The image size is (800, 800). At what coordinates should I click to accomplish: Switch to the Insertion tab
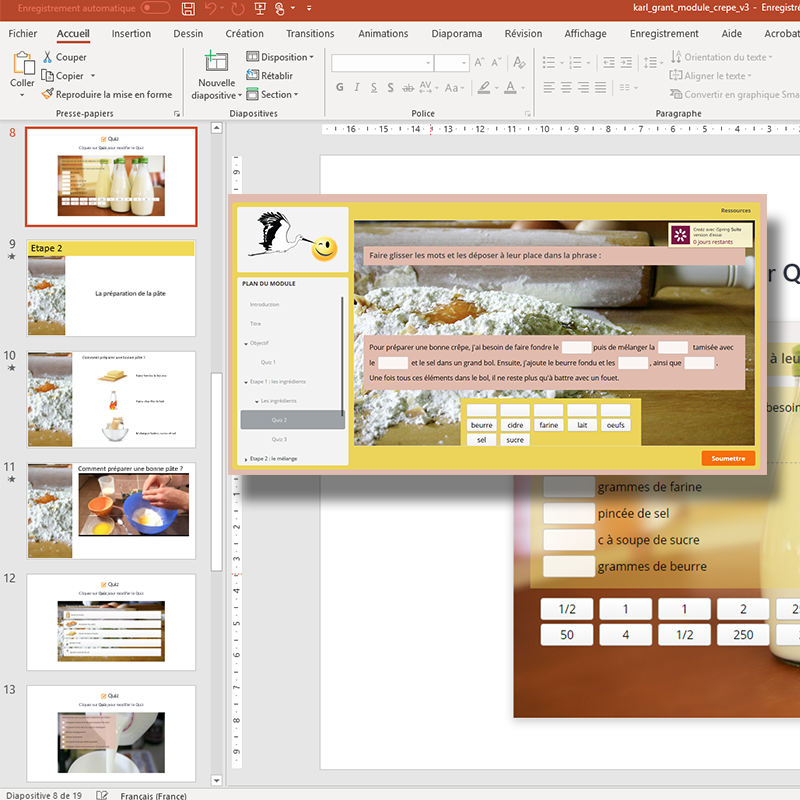pyautogui.click(x=131, y=34)
